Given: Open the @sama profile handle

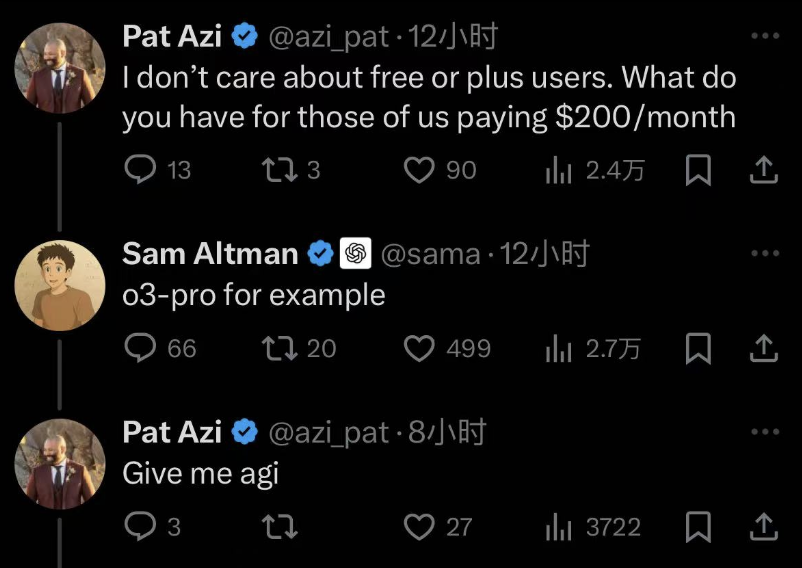Looking at the screenshot, I should pos(431,254).
